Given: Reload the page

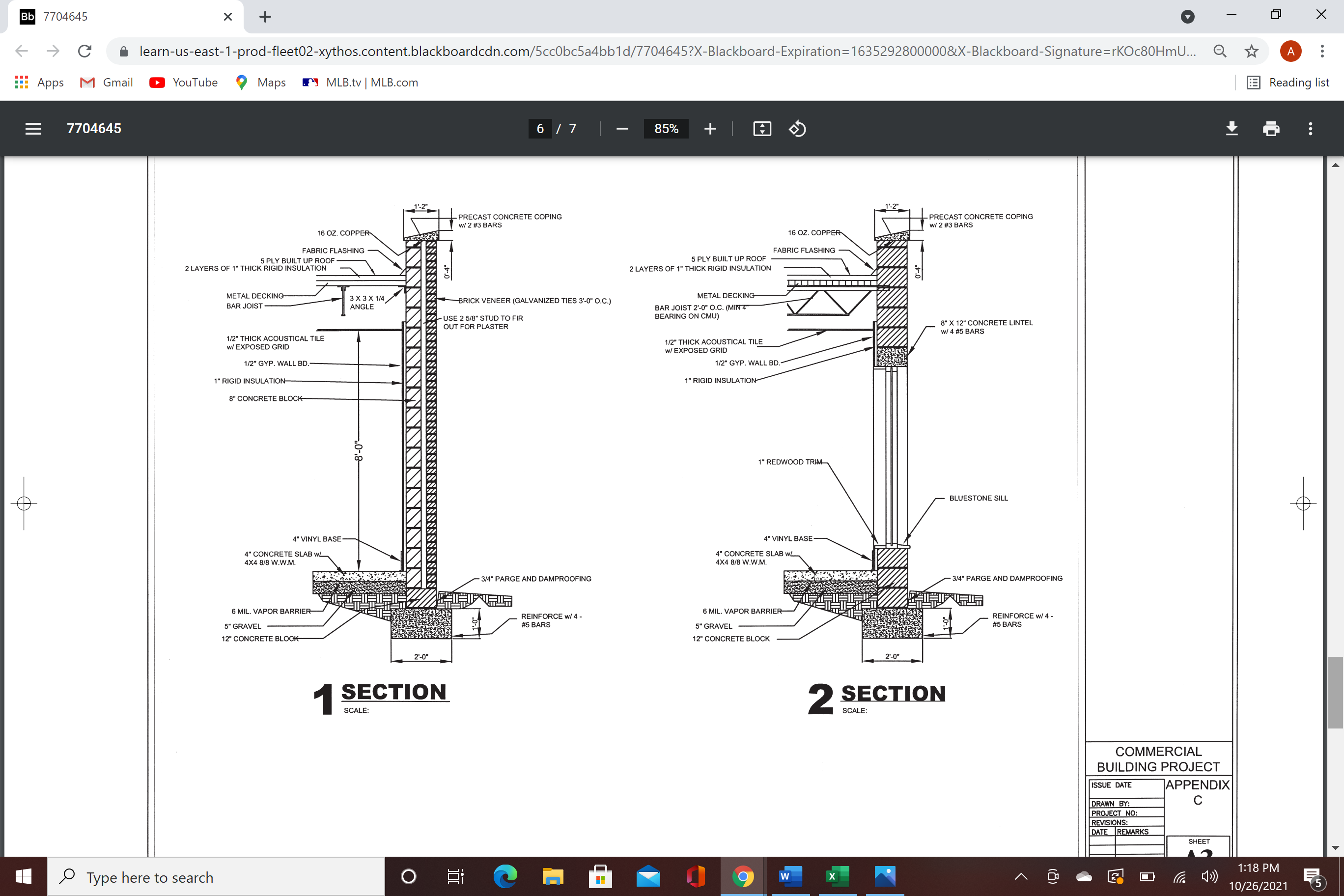Looking at the screenshot, I should point(84,52).
